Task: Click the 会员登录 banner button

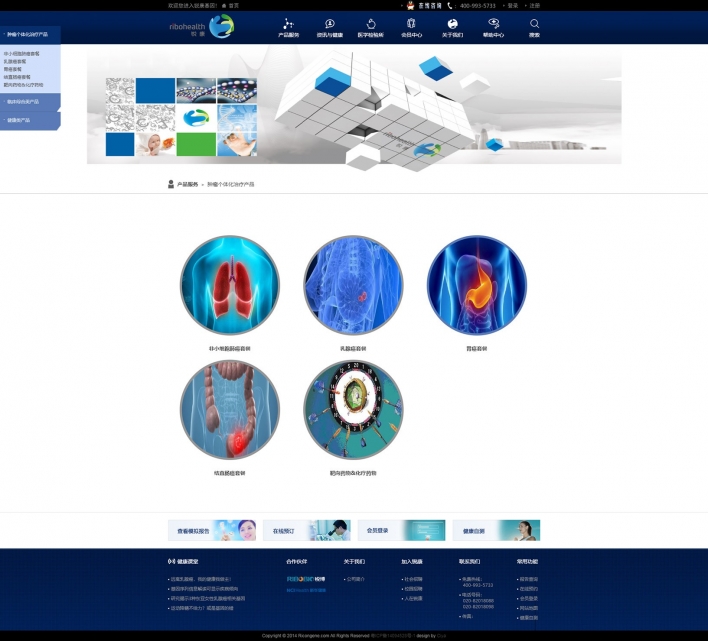Action: coord(400,530)
